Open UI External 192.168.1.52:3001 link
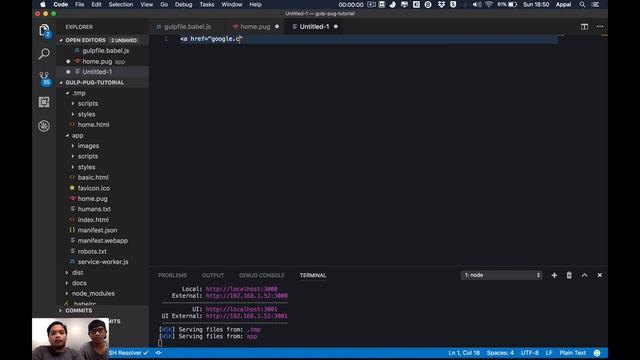Screen dimensions: 640x360 (x=247, y=316)
